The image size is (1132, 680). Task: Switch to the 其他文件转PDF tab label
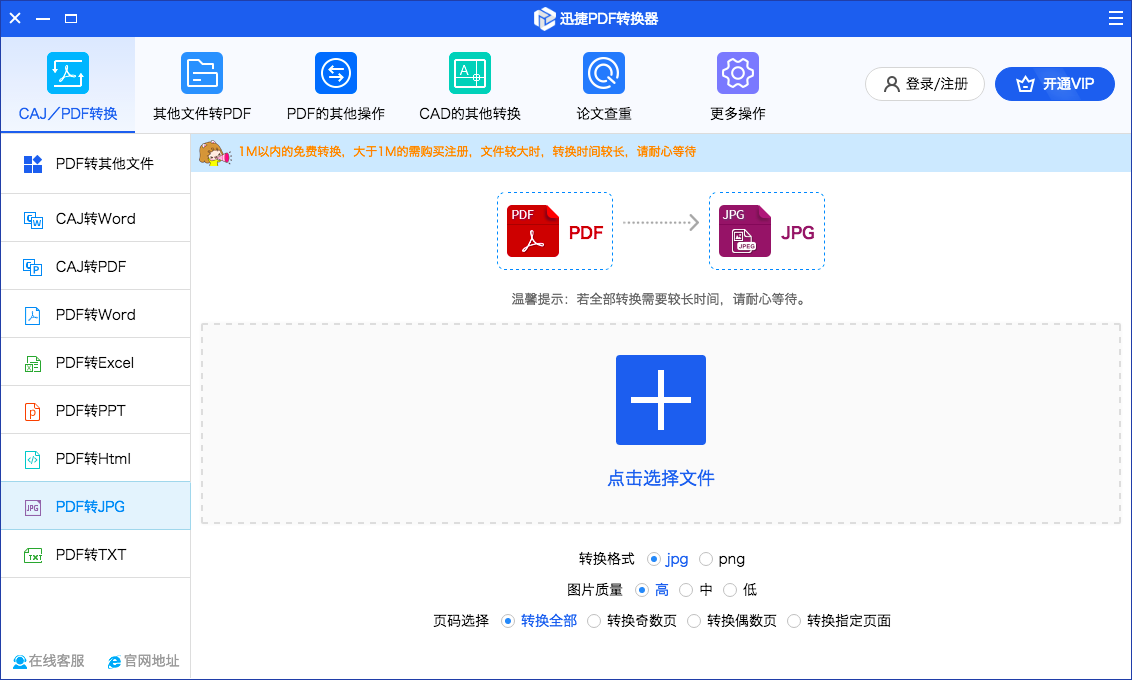[202, 114]
